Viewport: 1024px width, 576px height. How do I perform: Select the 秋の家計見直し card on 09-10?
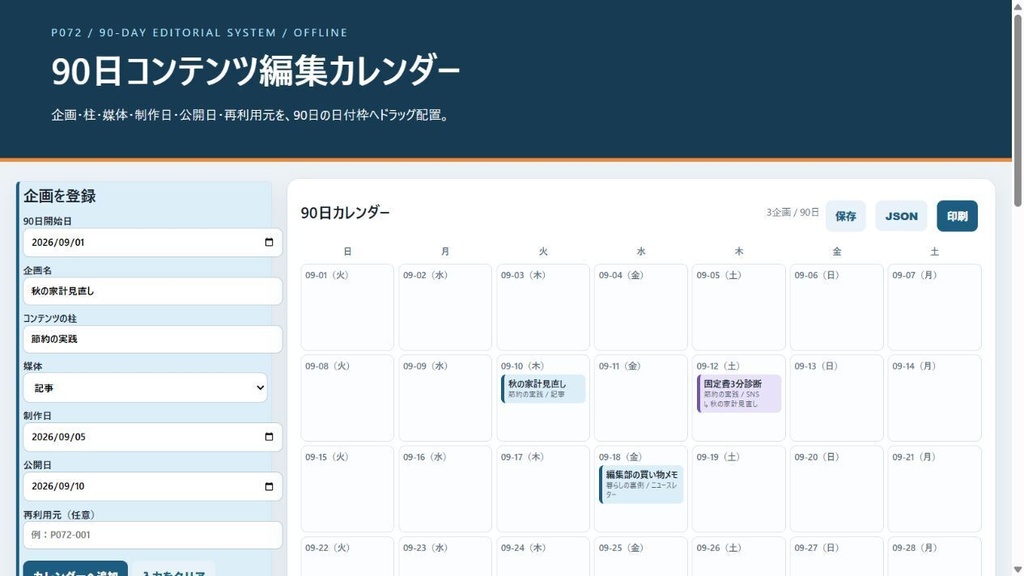coord(543,389)
